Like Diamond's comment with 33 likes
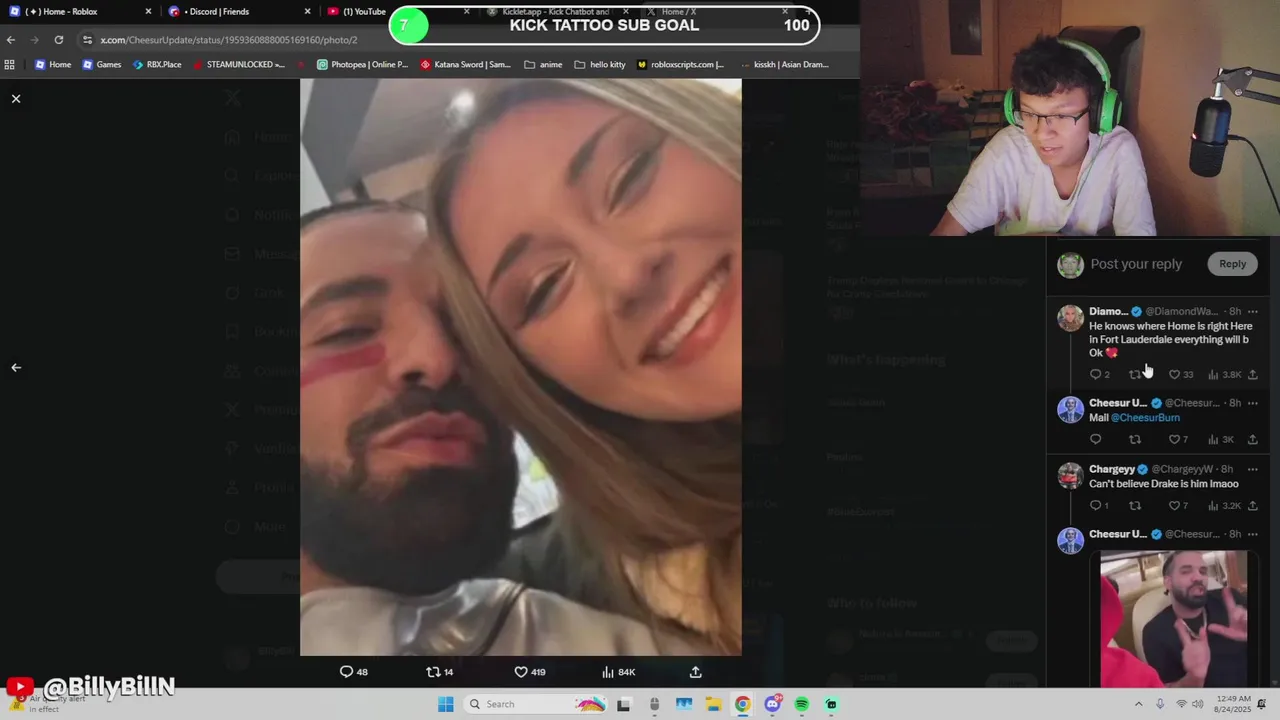The height and width of the screenshot is (720, 1280). (1181, 374)
